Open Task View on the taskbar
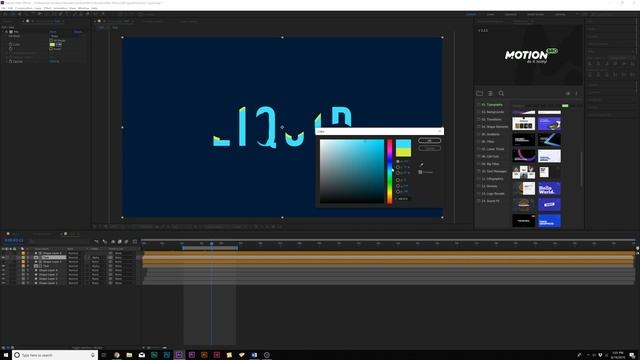This screenshot has height=360, width=640. coord(104,355)
